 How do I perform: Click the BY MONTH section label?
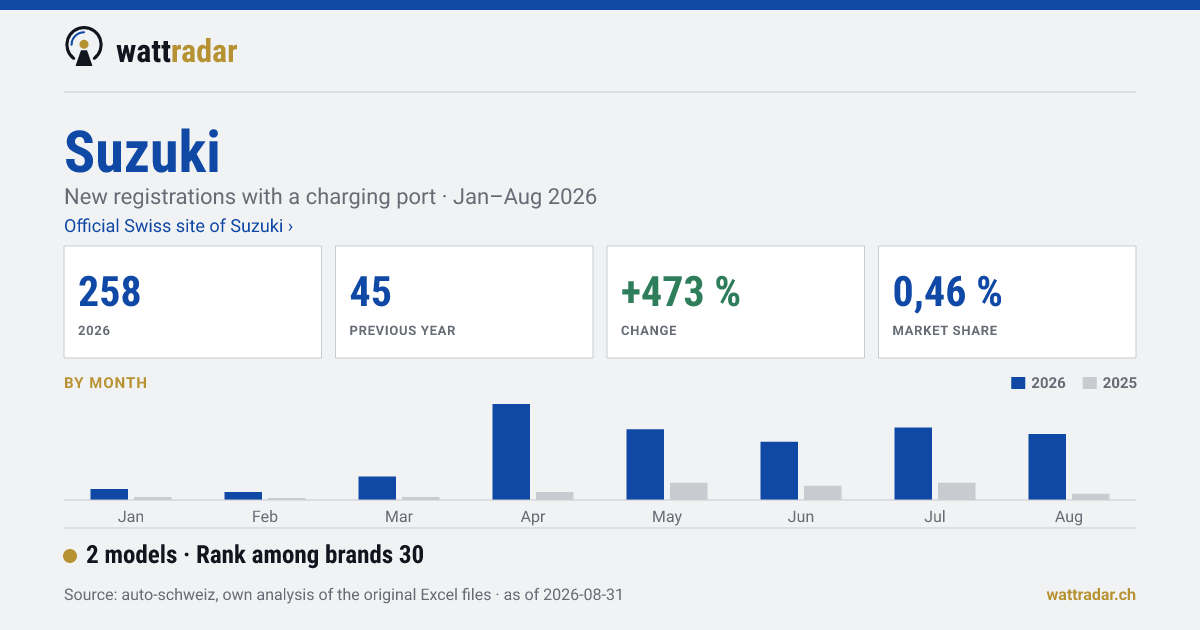tap(105, 383)
